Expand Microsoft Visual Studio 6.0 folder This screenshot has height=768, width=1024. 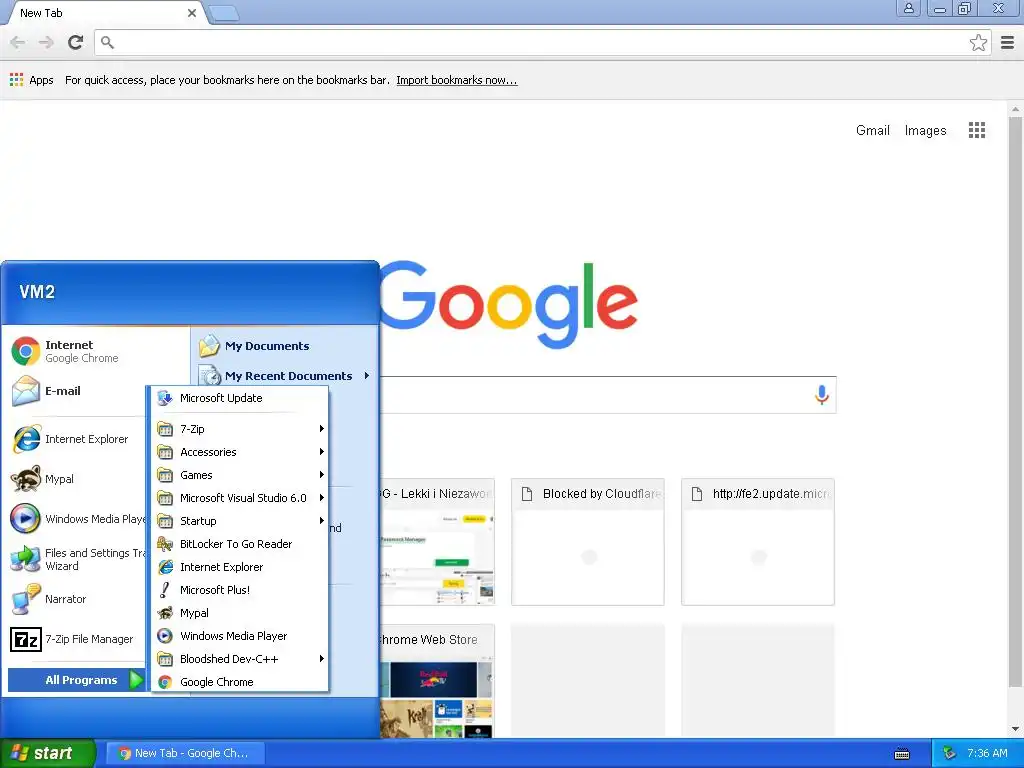point(240,498)
